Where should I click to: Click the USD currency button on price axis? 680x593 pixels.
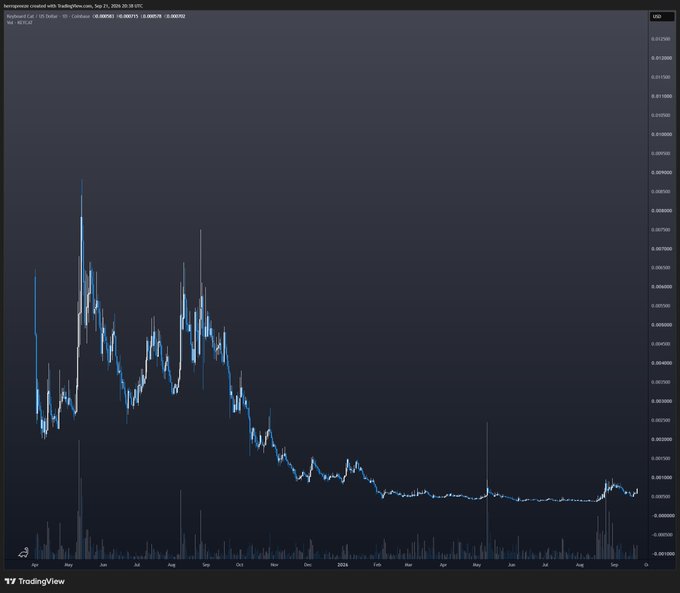pyautogui.click(x=661, y=16)
